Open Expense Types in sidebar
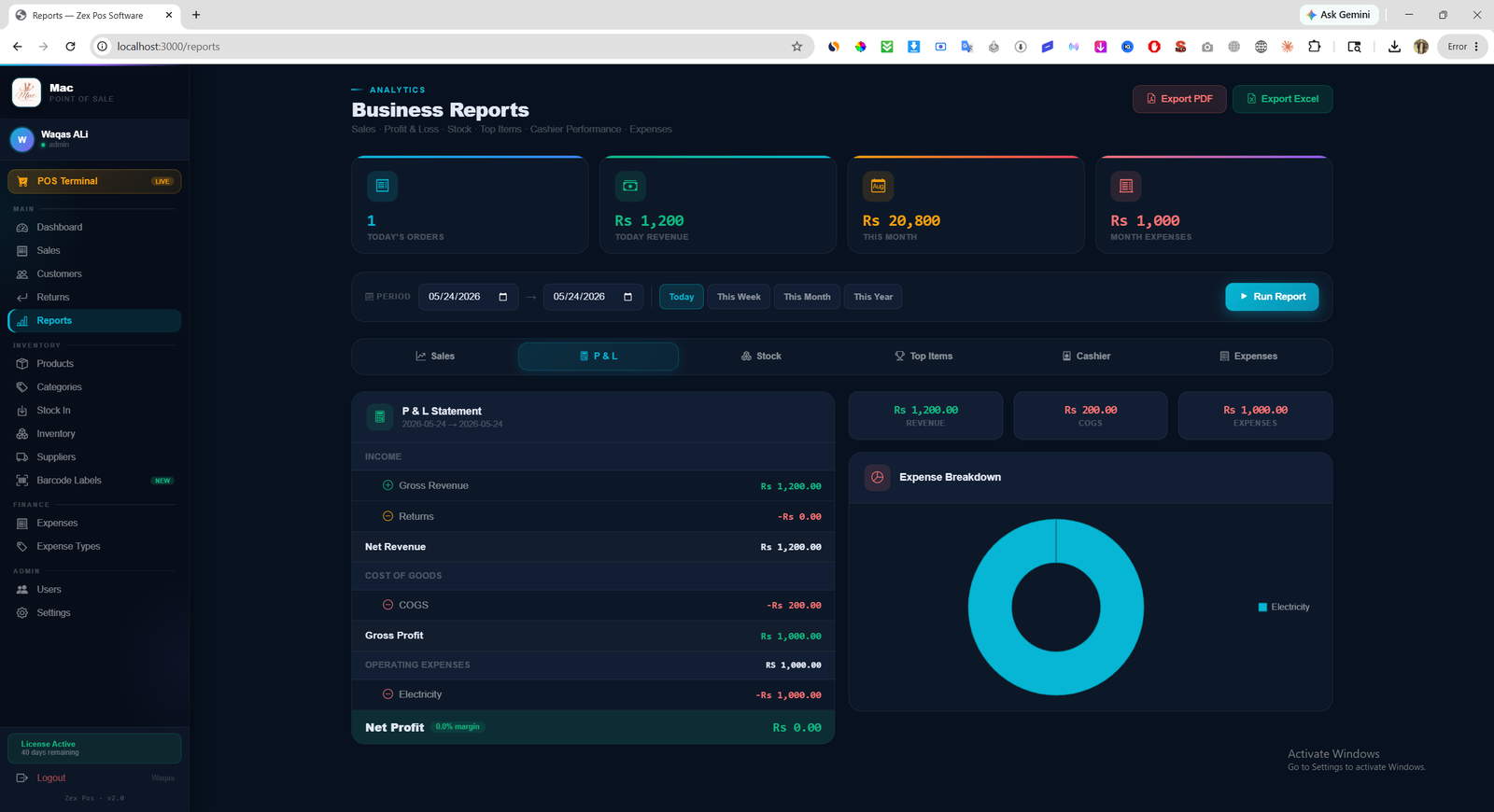 pos(93,546)
